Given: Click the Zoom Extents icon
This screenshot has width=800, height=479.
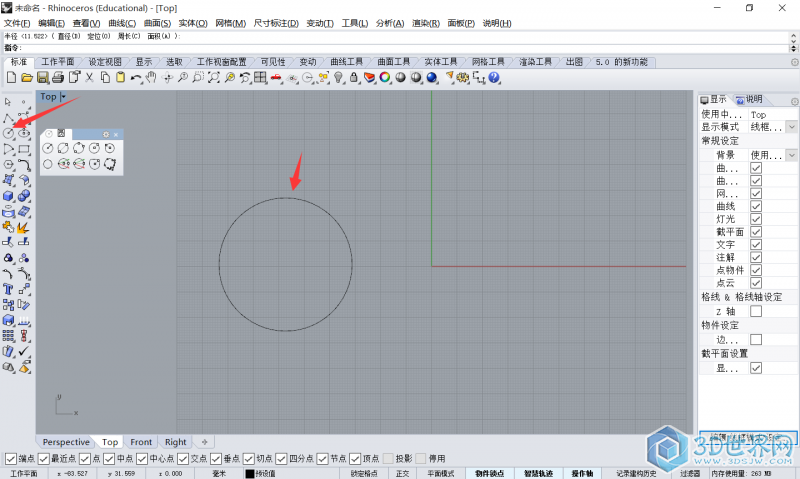Looking at the screenshot, I should (x=214, y=78).
